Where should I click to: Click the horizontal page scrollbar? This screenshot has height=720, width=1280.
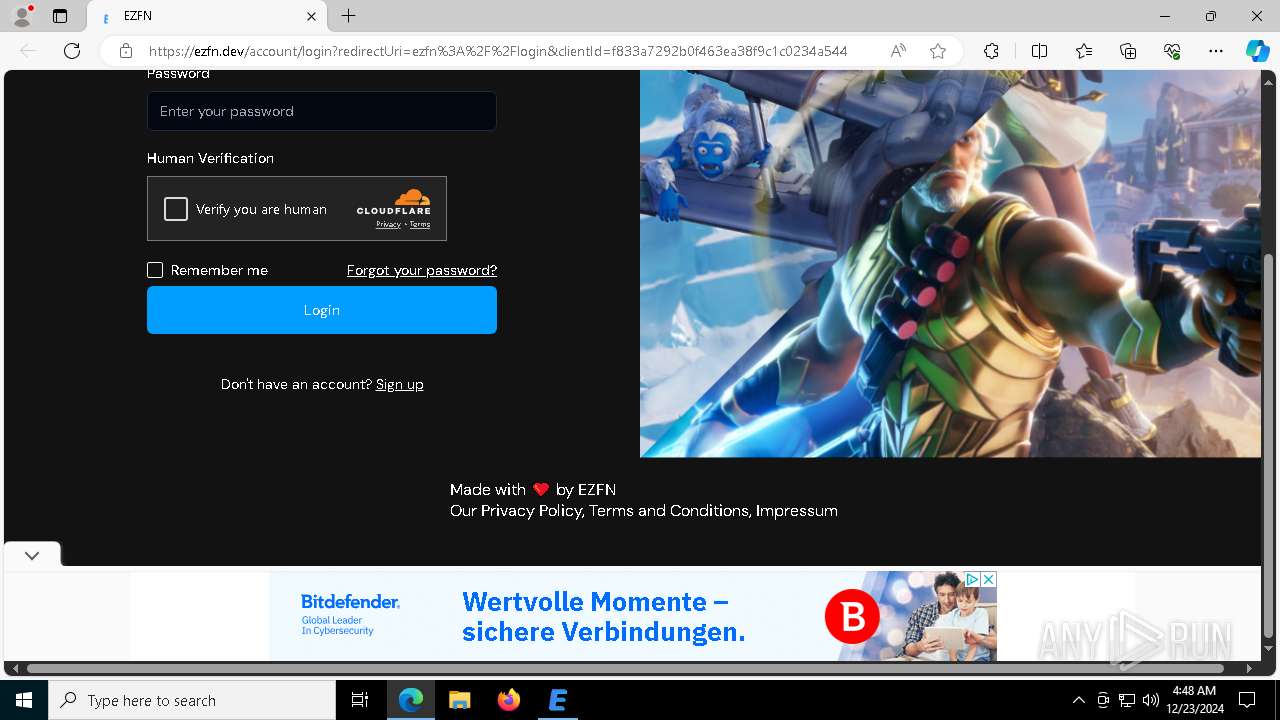626,668
